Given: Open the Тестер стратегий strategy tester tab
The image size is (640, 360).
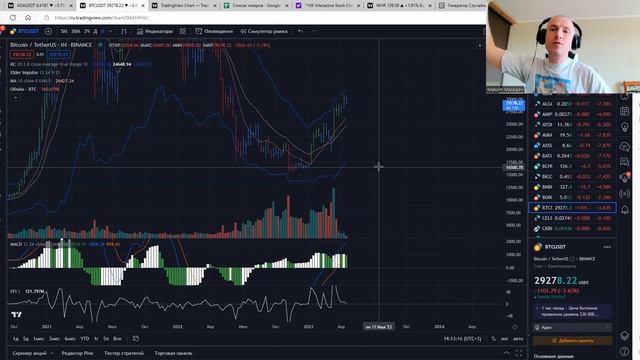Looking at the screenshot, I should [x=124, y=353].
